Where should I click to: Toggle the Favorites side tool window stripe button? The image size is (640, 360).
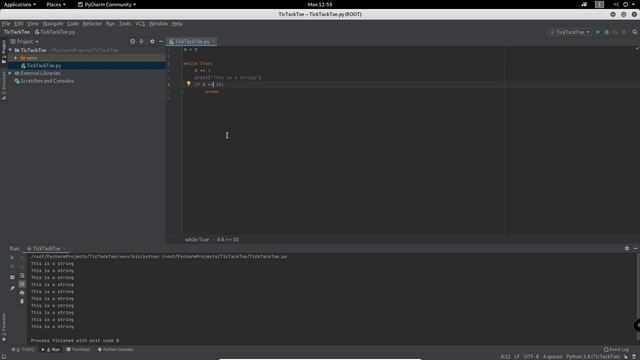pyautogui.click(x=4, y=327)
